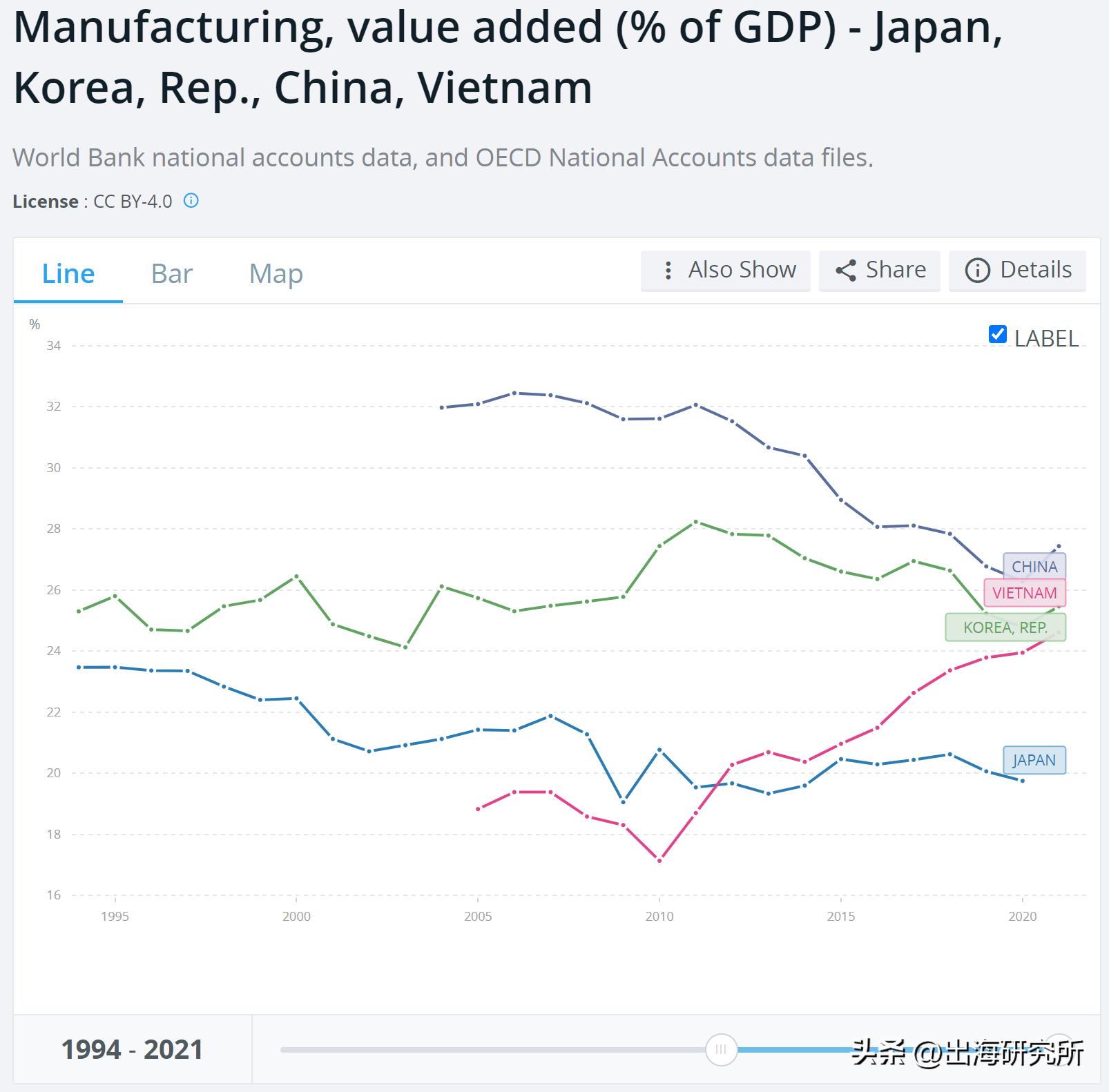The width and height of the screenshot is (1109, 1092).
Task: Click Korea's 2011 peak data point
Action: point(695,522)
